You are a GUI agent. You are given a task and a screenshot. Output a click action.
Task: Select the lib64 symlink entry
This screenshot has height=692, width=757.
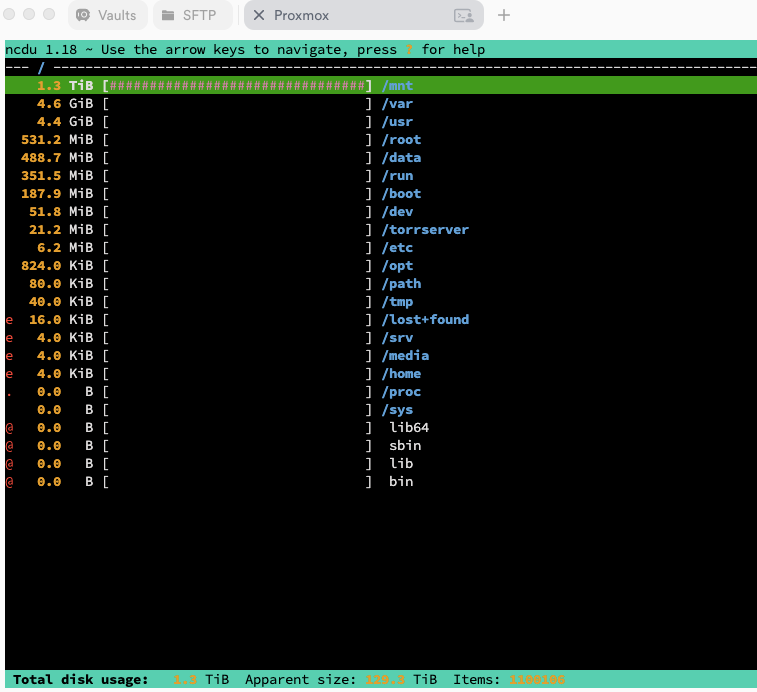point(409,428)
